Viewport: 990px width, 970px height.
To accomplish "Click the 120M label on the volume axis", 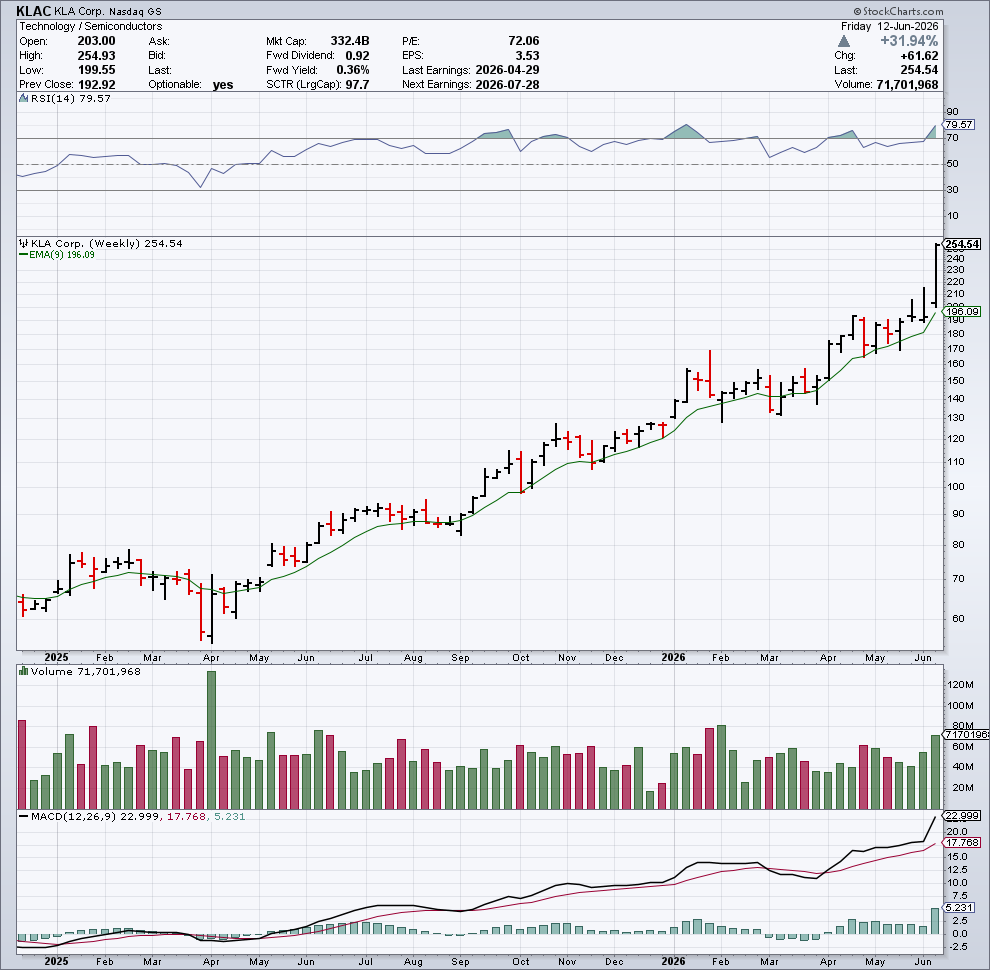I will tap(960, 685).
